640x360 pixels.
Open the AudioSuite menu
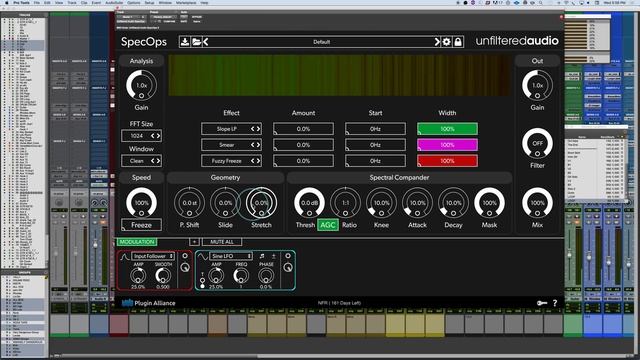point(114,2)
